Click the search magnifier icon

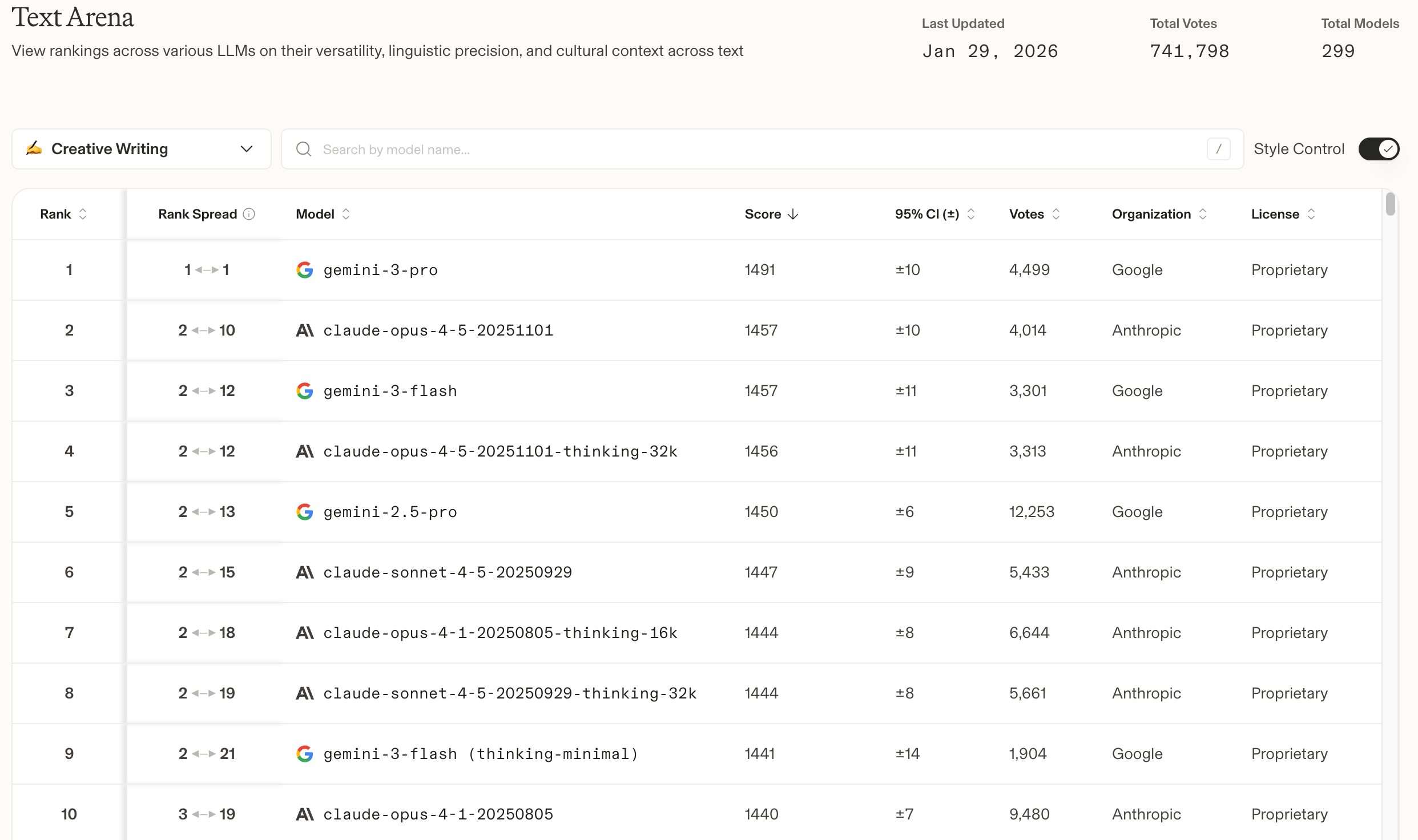click(x=304, y=149)
